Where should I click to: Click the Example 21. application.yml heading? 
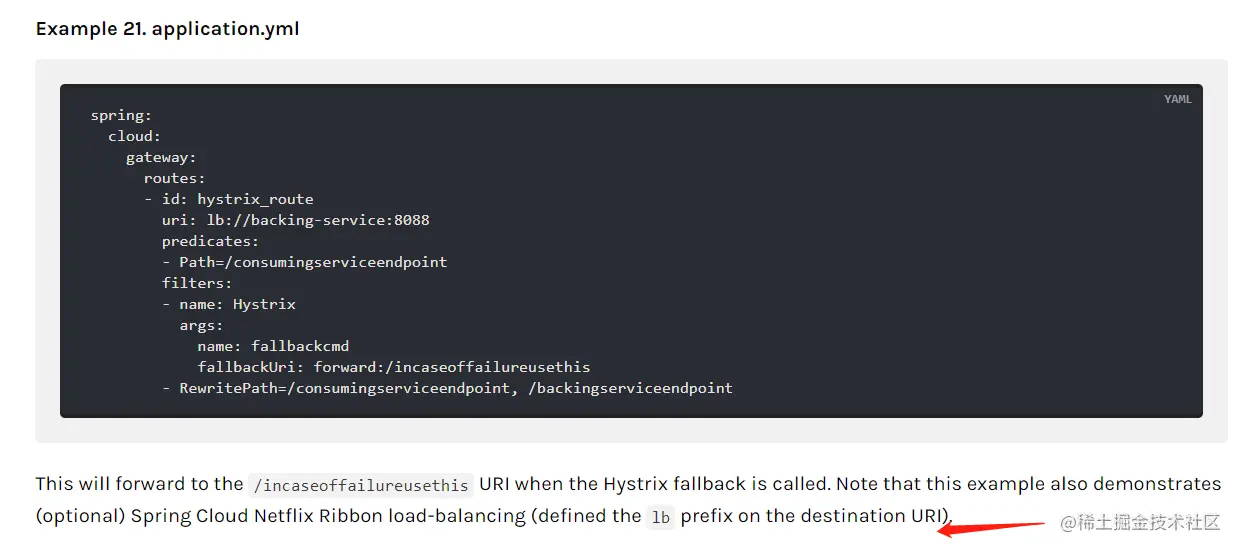tap(167, 28)
